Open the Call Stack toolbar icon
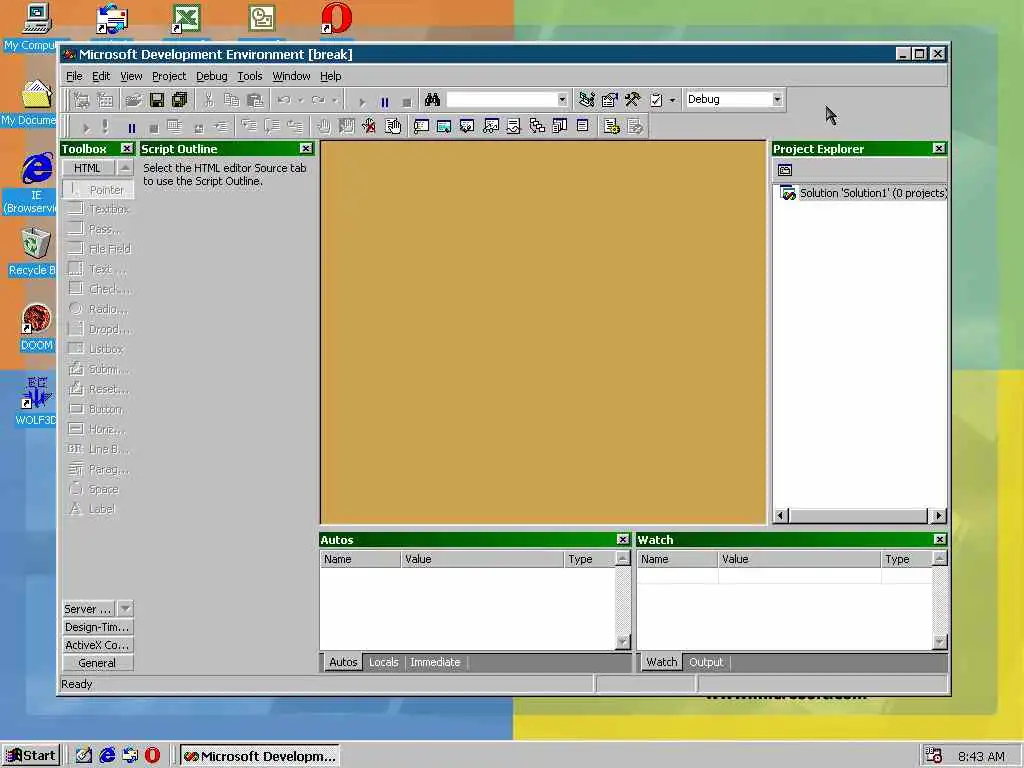This screenshot has width=1024, height=768. coord(537,127)
